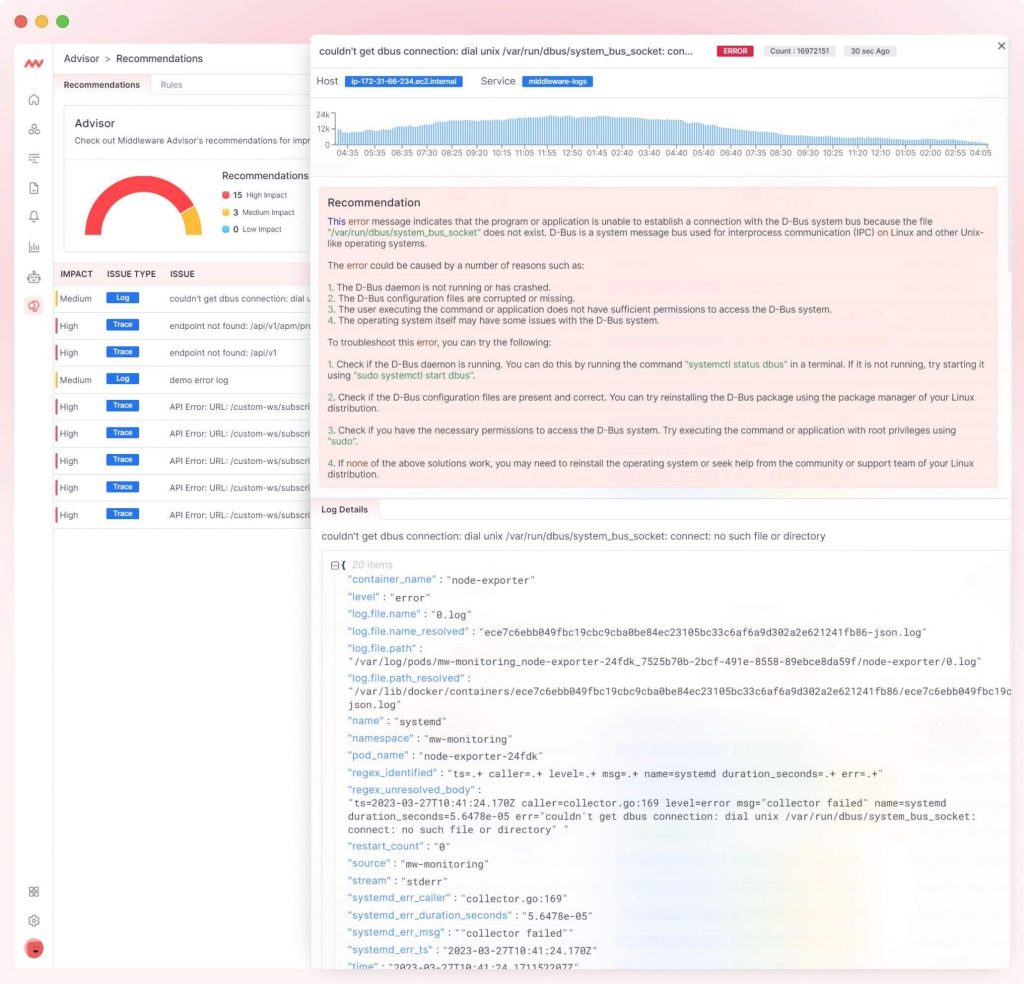This screenshot has height=984, width=1024.
Task: Click the profile avatar at sidebar bottom
Action: 33,948
